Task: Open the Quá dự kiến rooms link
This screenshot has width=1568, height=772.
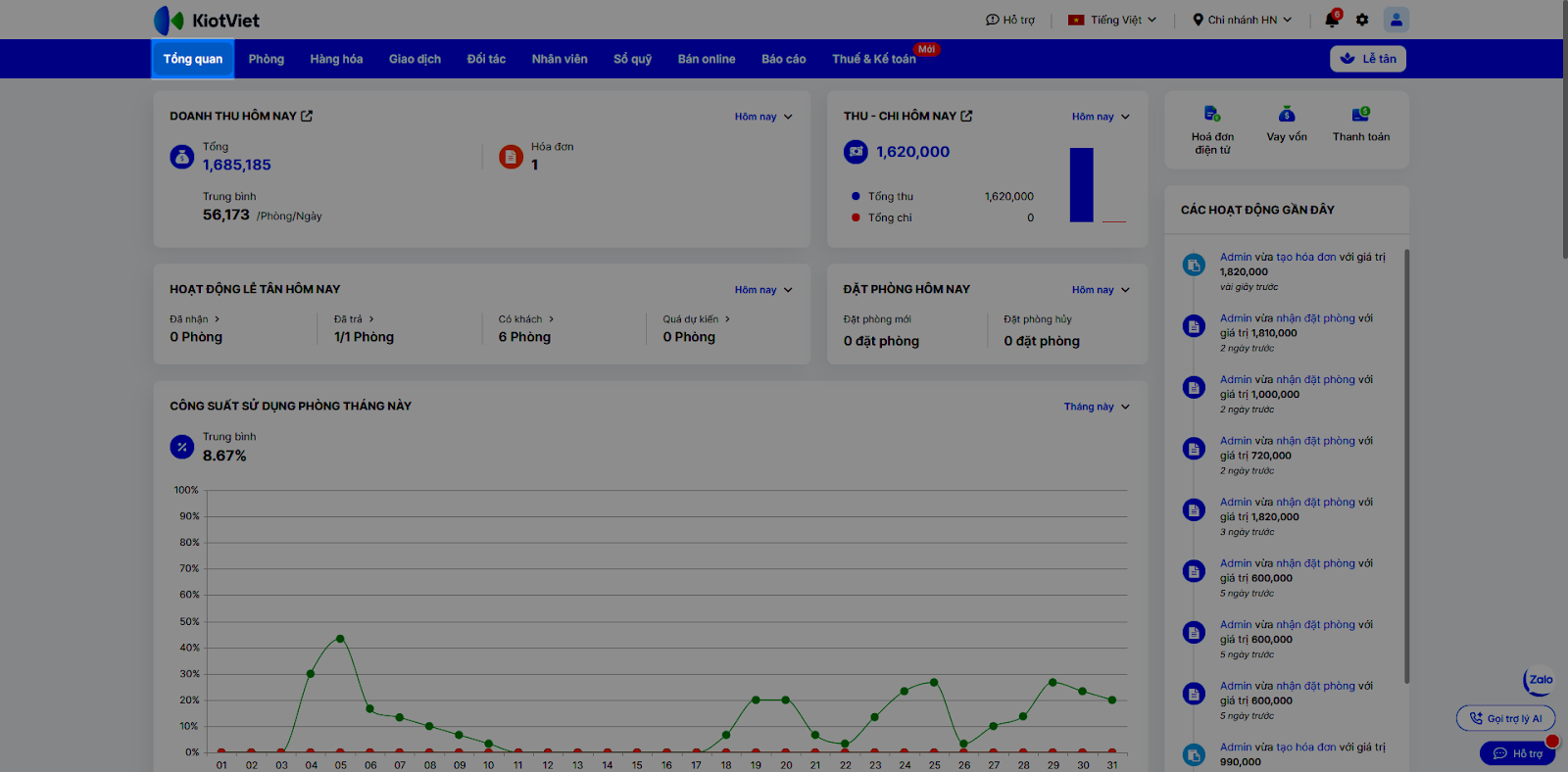Action: pyautogui.click(x=696, y=319)
